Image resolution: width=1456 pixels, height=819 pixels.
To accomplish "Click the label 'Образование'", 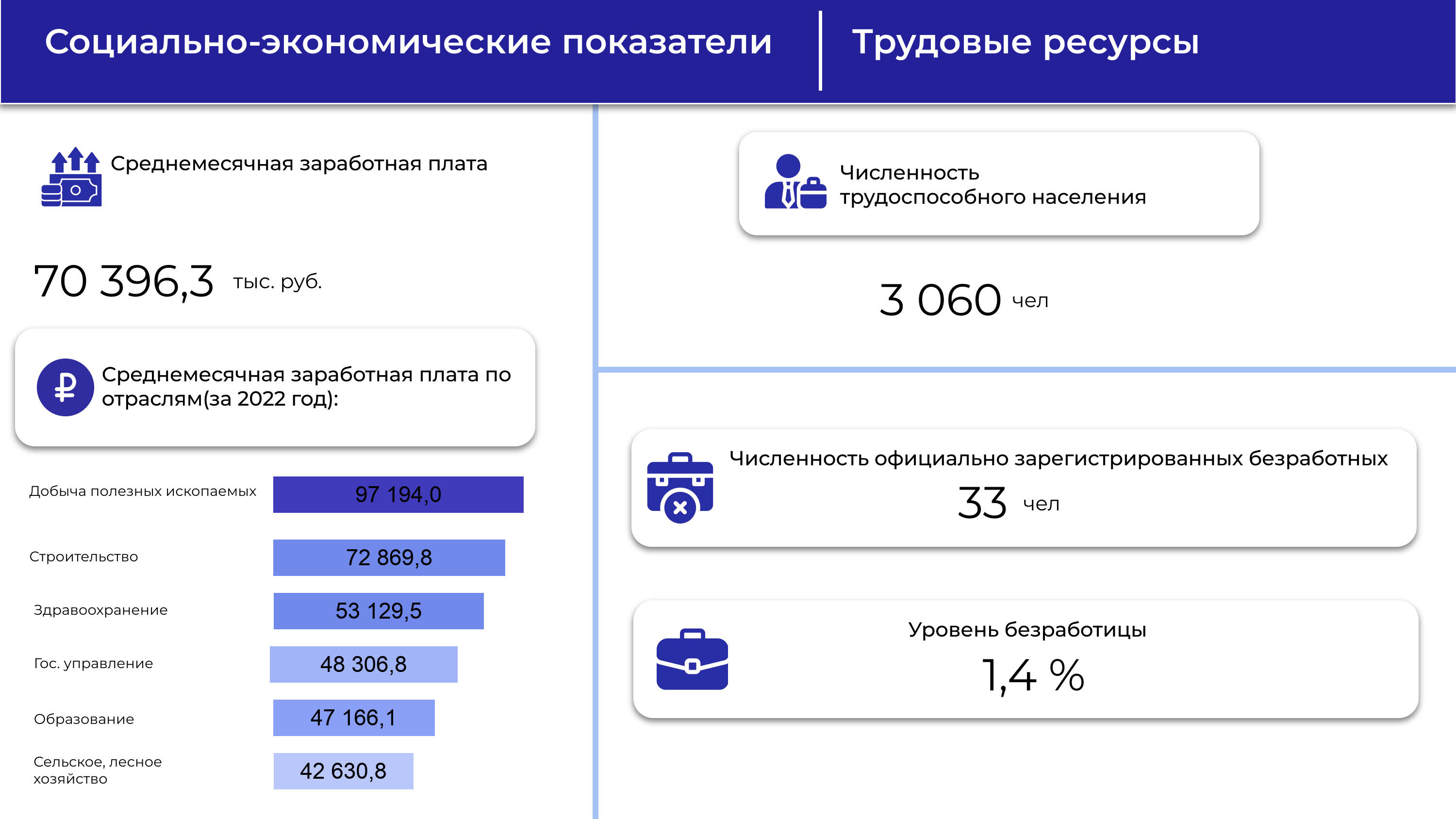I will click(83, 720).
